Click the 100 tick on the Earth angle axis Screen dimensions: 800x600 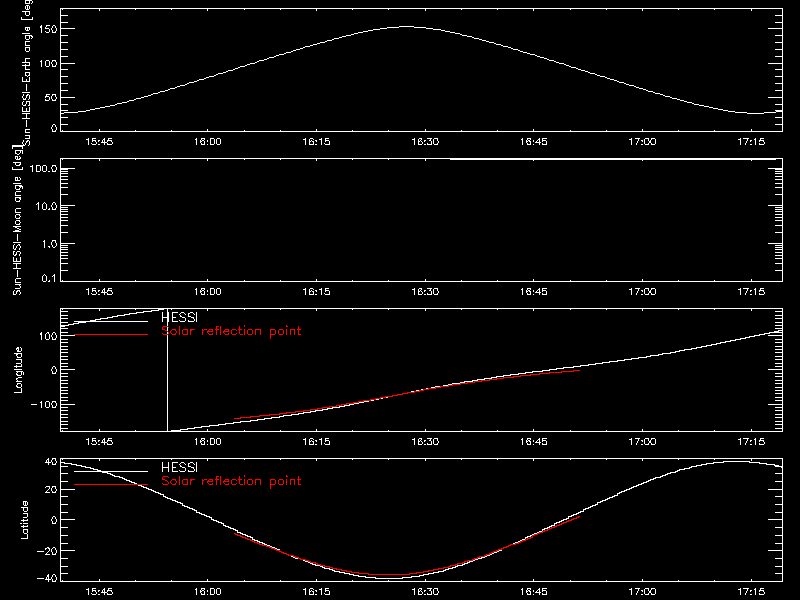(50, 64)
